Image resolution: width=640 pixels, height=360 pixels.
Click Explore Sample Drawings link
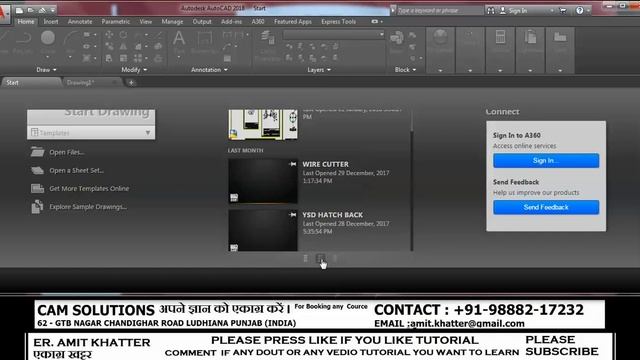pyautogui.click(x=88, y=207)
